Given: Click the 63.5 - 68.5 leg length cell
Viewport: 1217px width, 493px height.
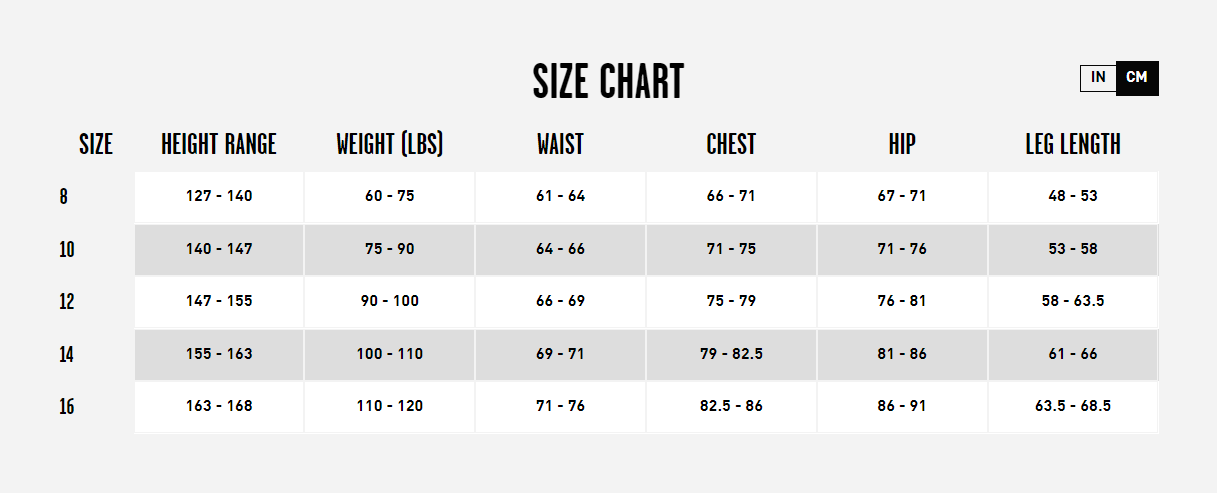Looking at the screenshot, I should point(1073,406).
